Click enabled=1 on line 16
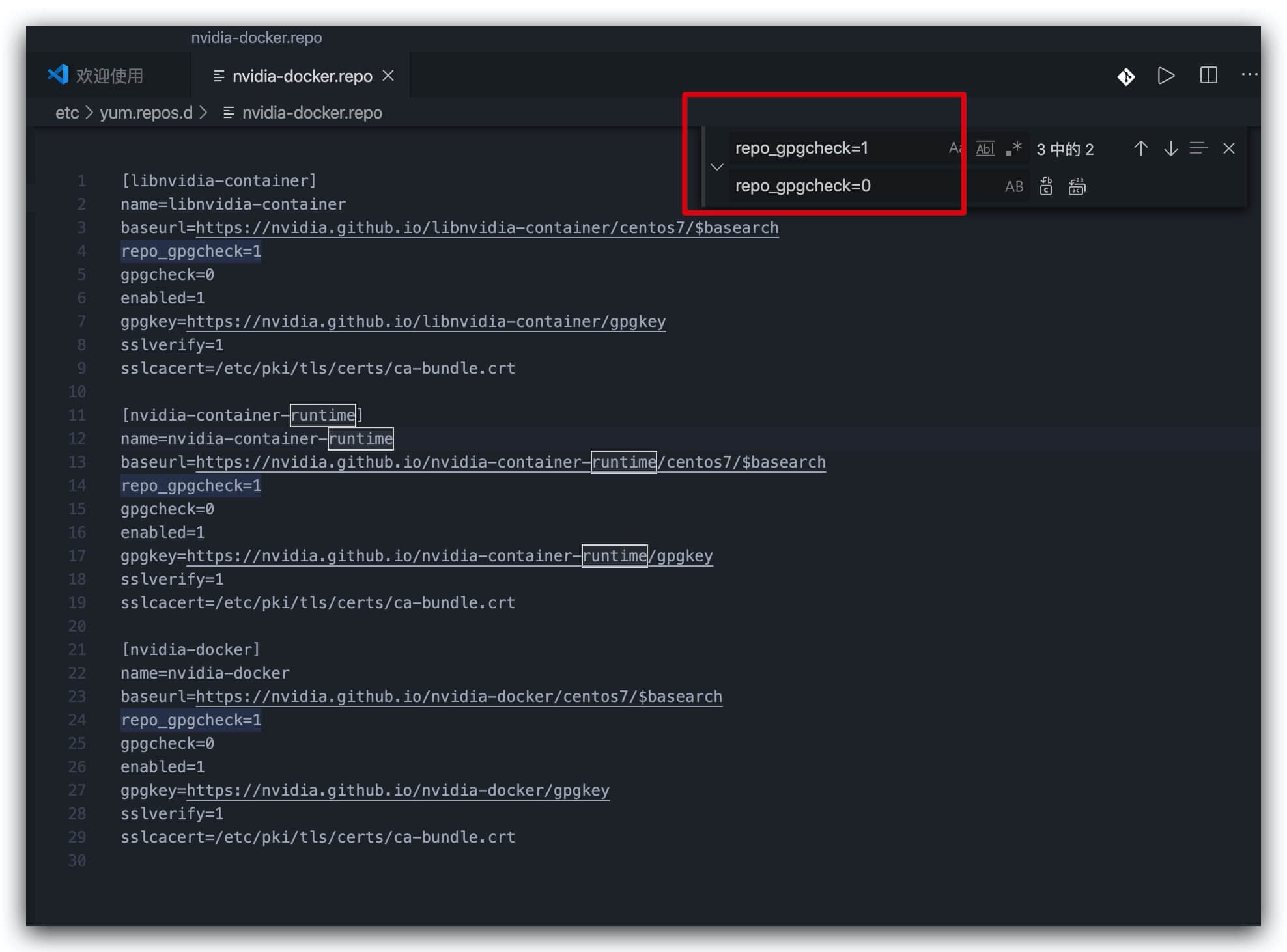1287x952 pixels. pos(163,533)
